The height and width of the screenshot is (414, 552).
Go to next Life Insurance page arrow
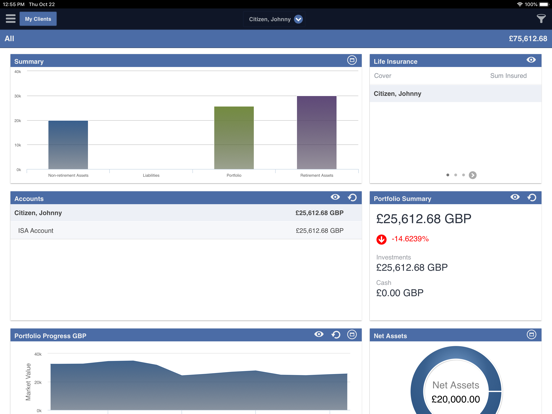point(472,175)
